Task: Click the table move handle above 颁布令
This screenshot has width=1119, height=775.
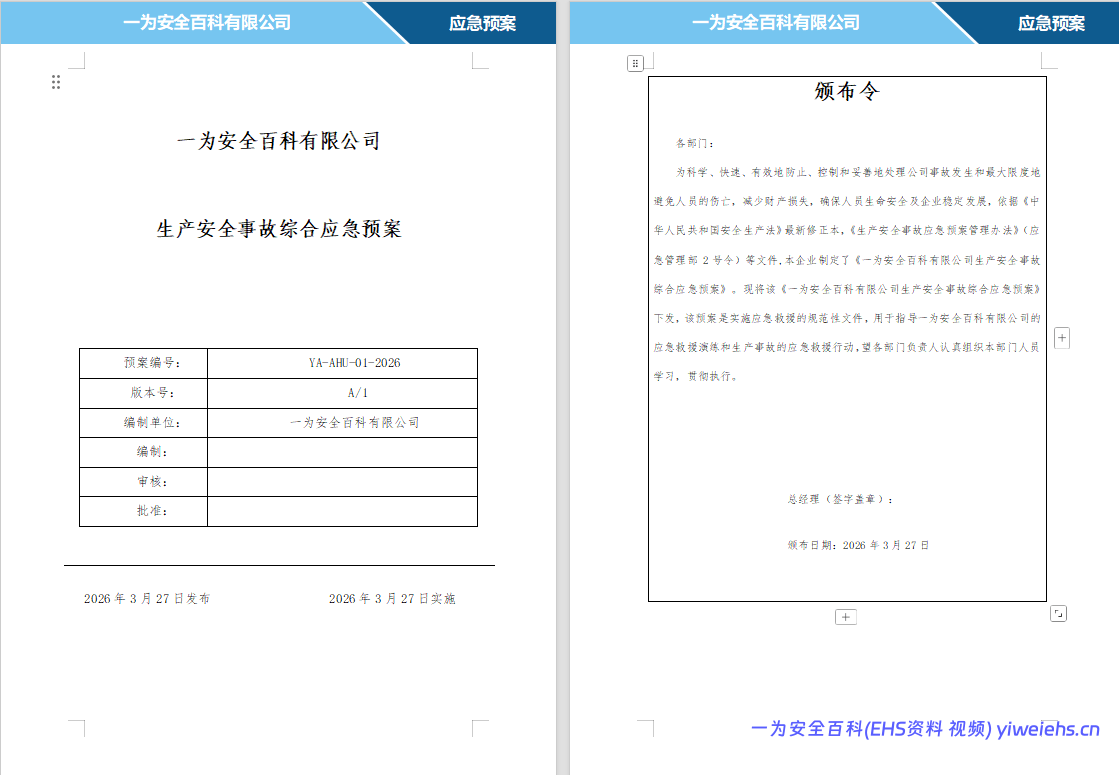Action: tap(635, 63)
